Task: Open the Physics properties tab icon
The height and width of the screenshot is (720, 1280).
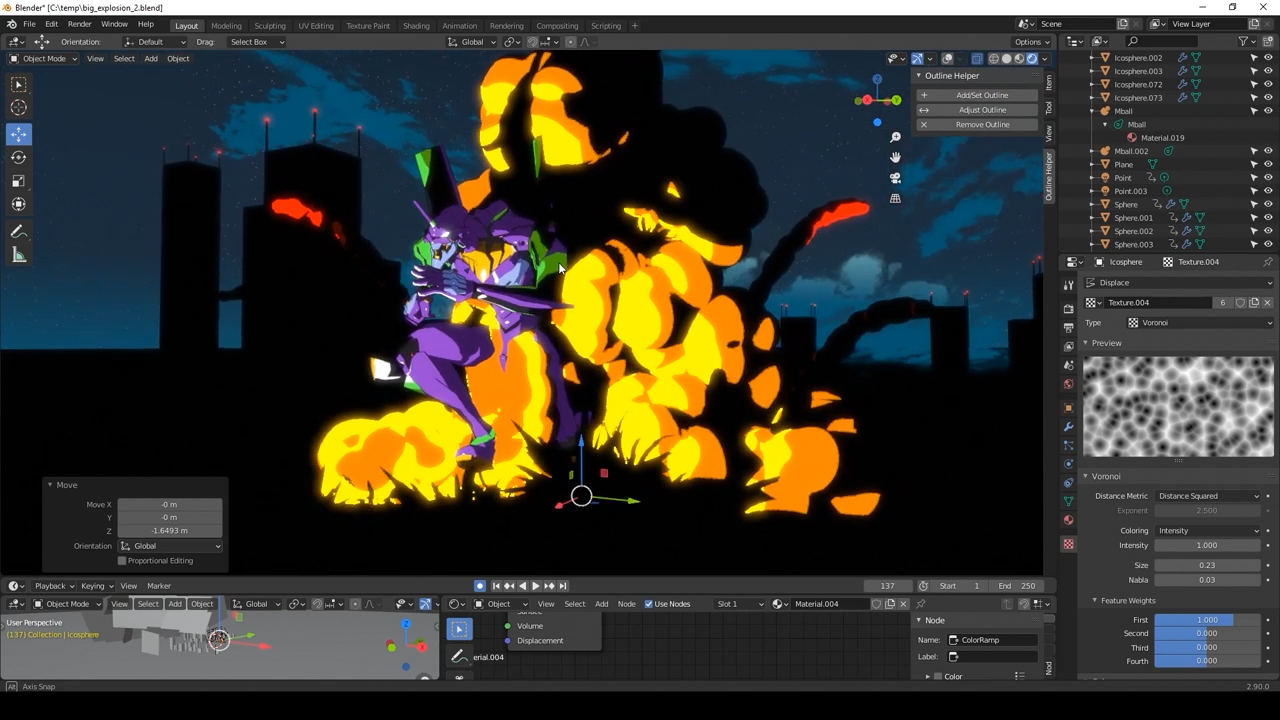Action: click(x=1068, y=464)
